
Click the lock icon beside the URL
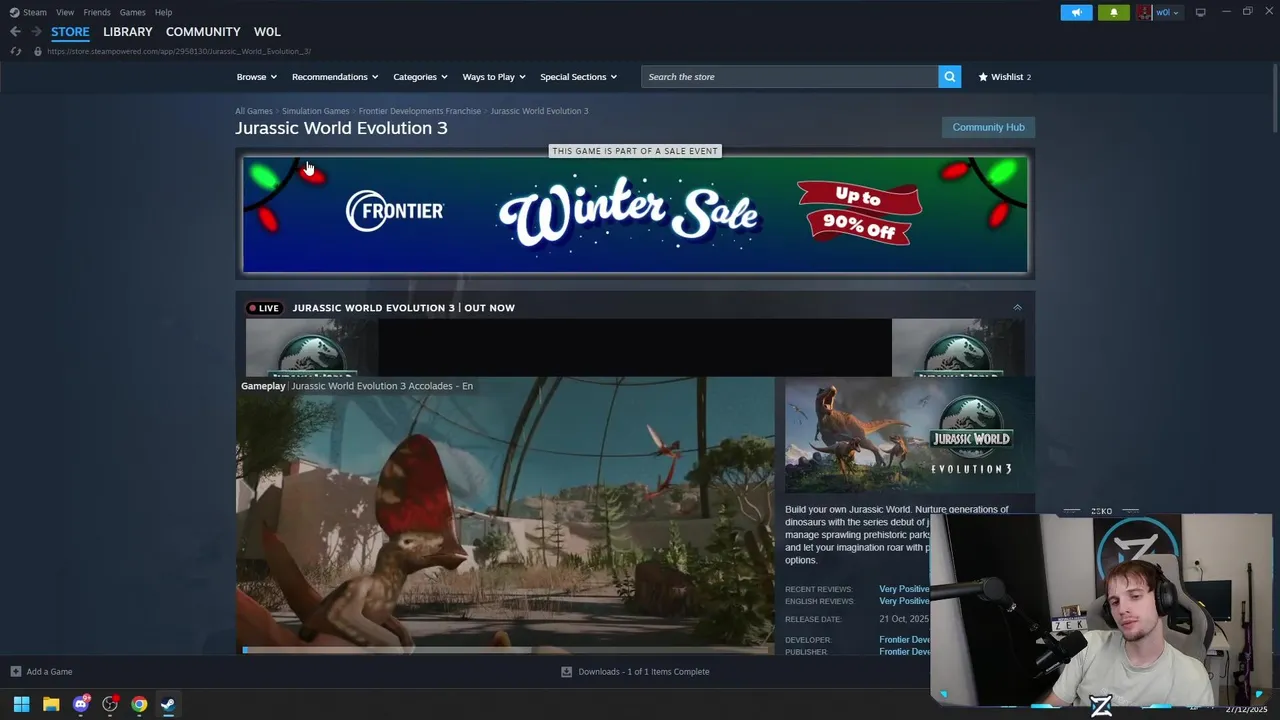coord(38,51)
